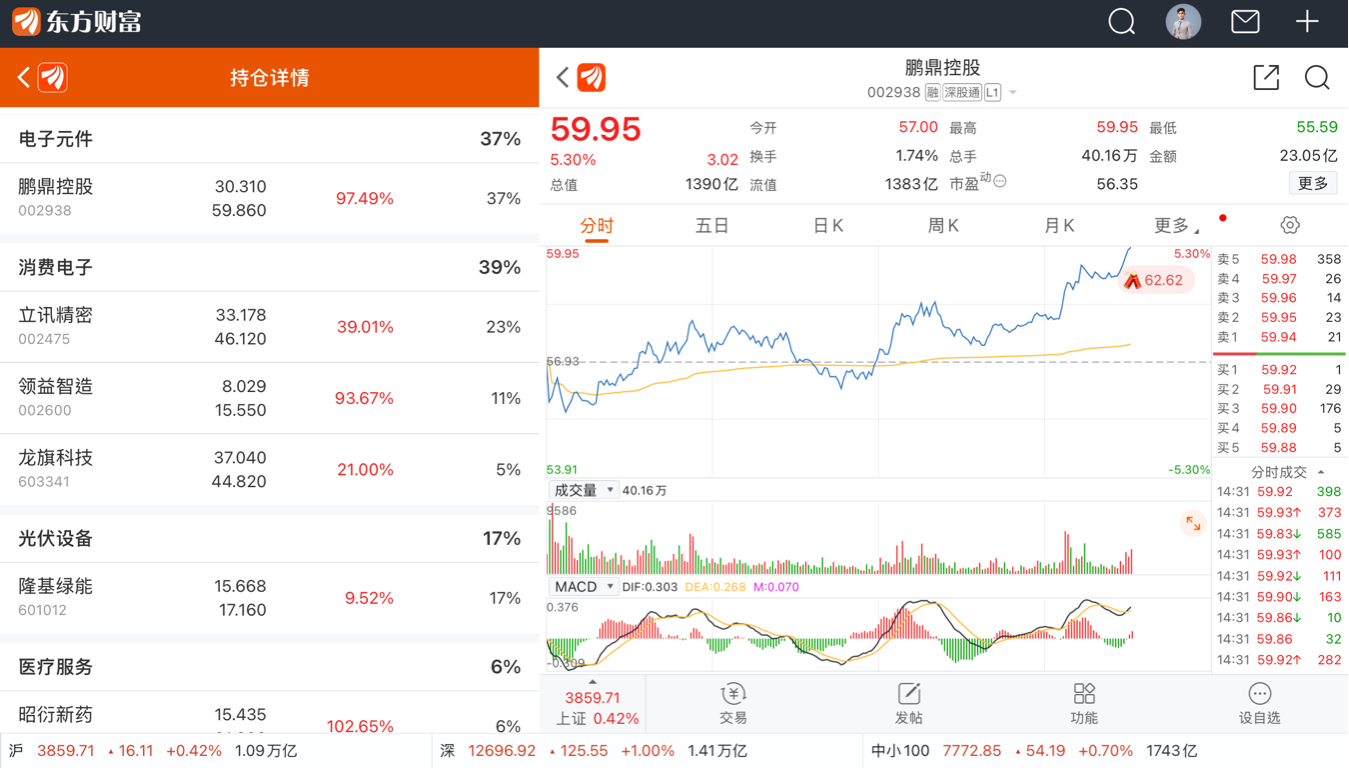Click trade tick 59.83 with 585 volume
This screenshot has width=1349, height=768.
pyautogui.click(x=1279, y=534)
